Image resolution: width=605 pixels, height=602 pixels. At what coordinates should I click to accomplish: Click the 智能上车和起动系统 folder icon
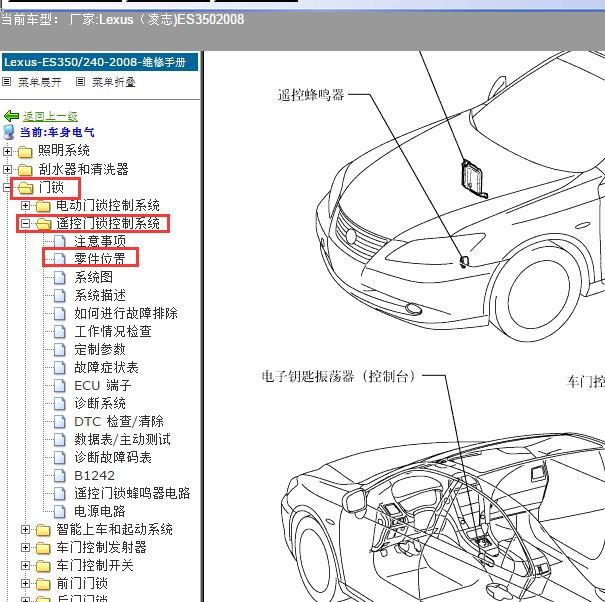click(43, 530)
